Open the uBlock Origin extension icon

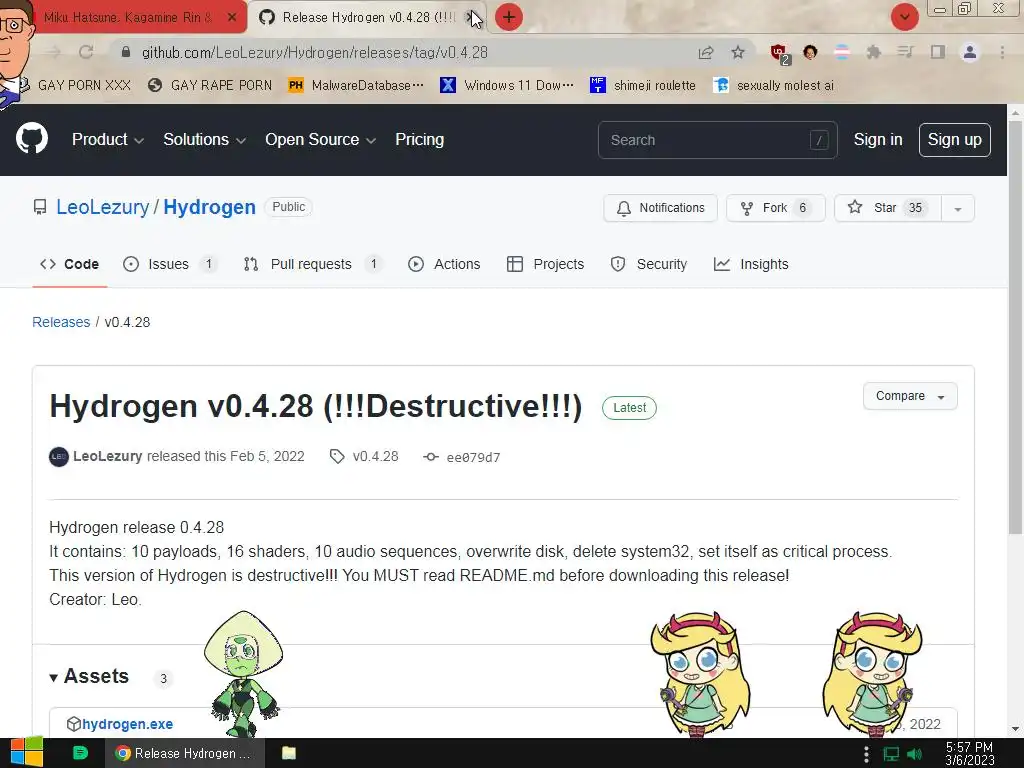click(x=778, y=53)
